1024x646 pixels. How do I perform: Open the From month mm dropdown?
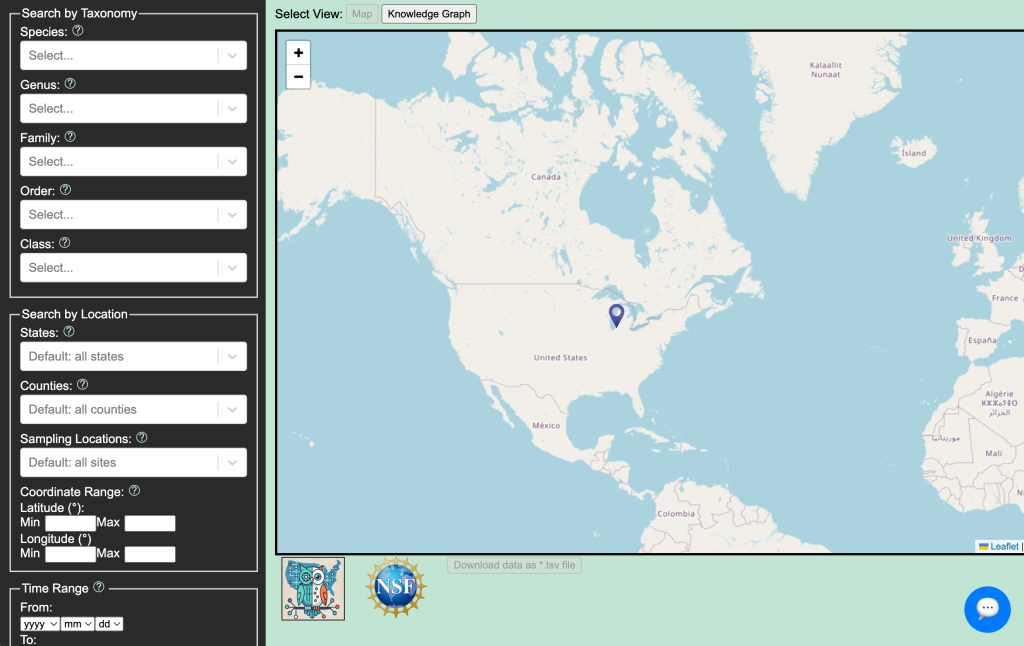pyautogui.click(x=77, y=624)
